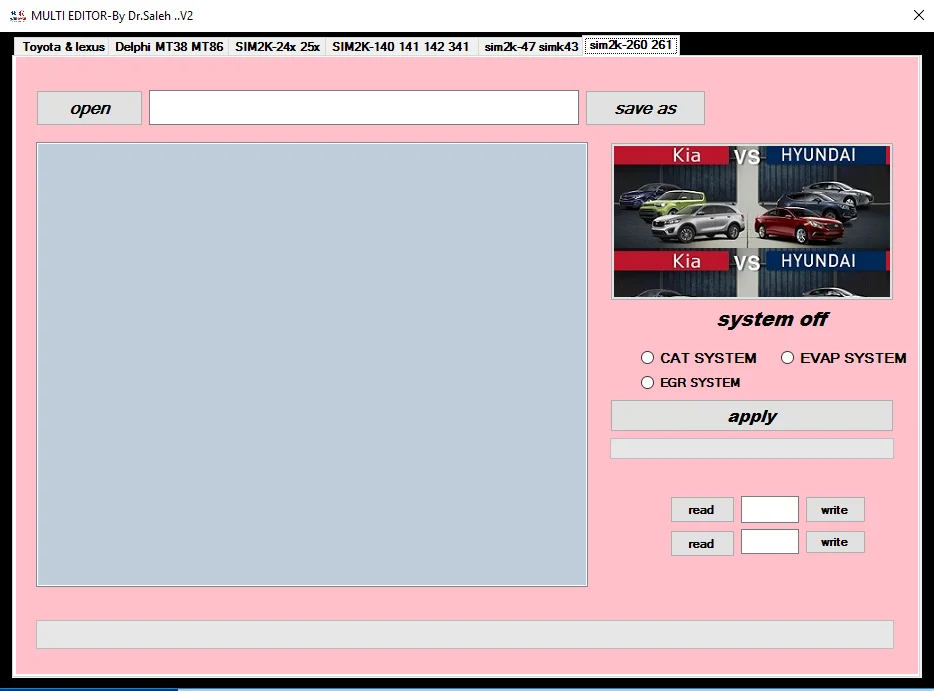Focus the upper value box between read and write

(x=770, y=509)
